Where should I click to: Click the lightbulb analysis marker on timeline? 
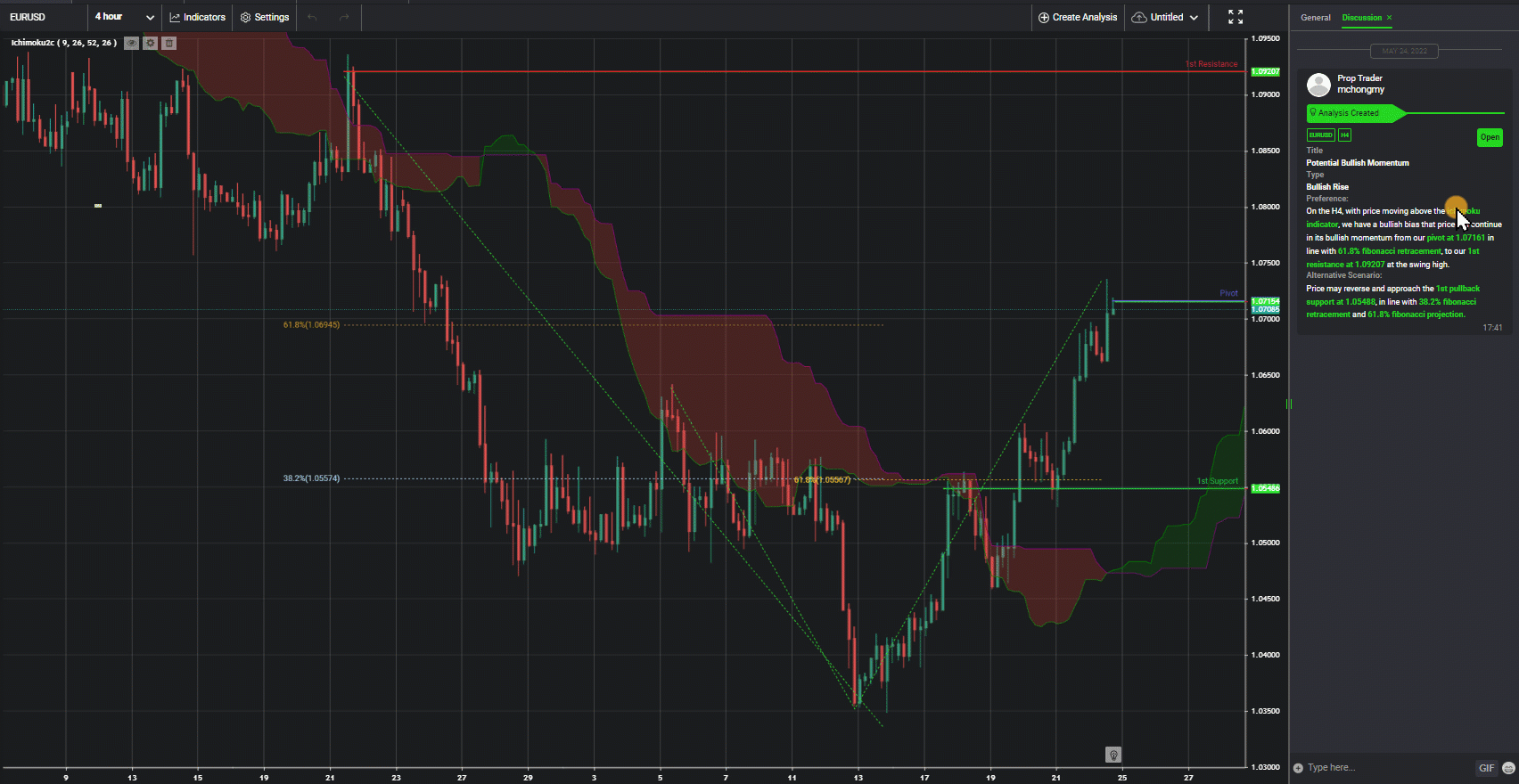click(1113, 755)
